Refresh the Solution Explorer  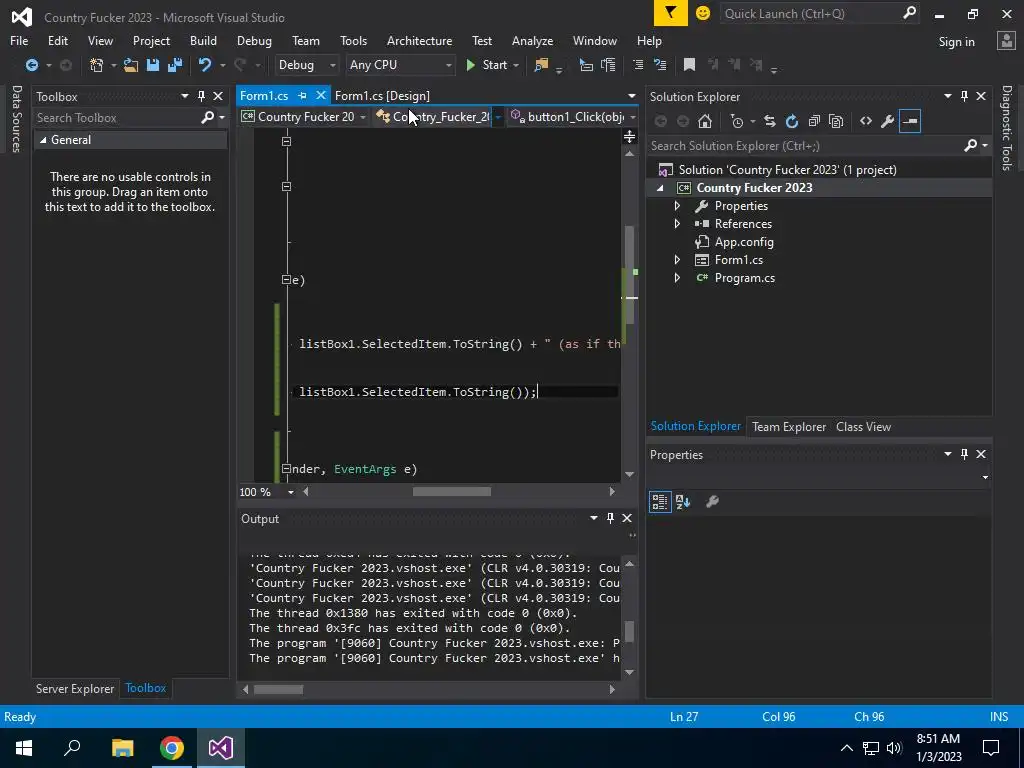point(792,121)
